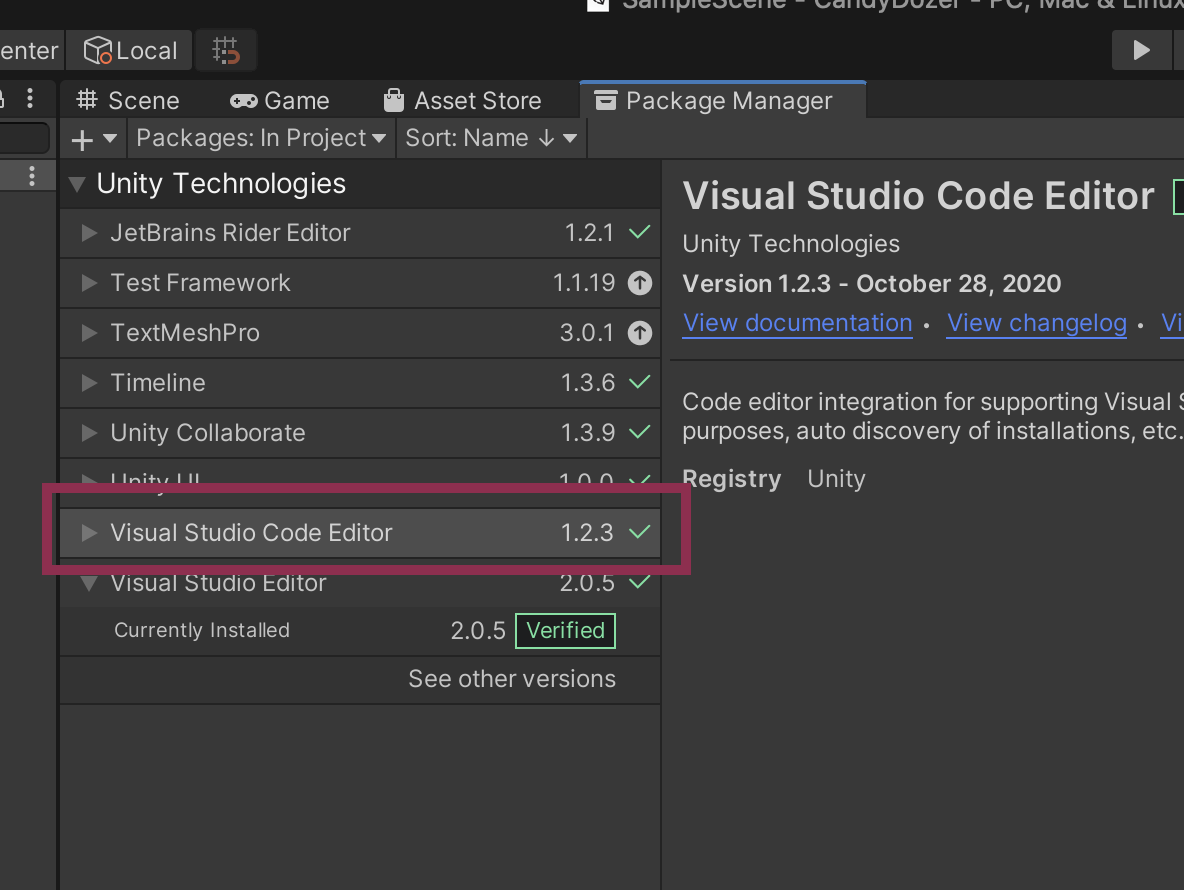Screen dimensions: 1184x890
Task: Expand Test Framework versions arrow
Action: point(89,282)
